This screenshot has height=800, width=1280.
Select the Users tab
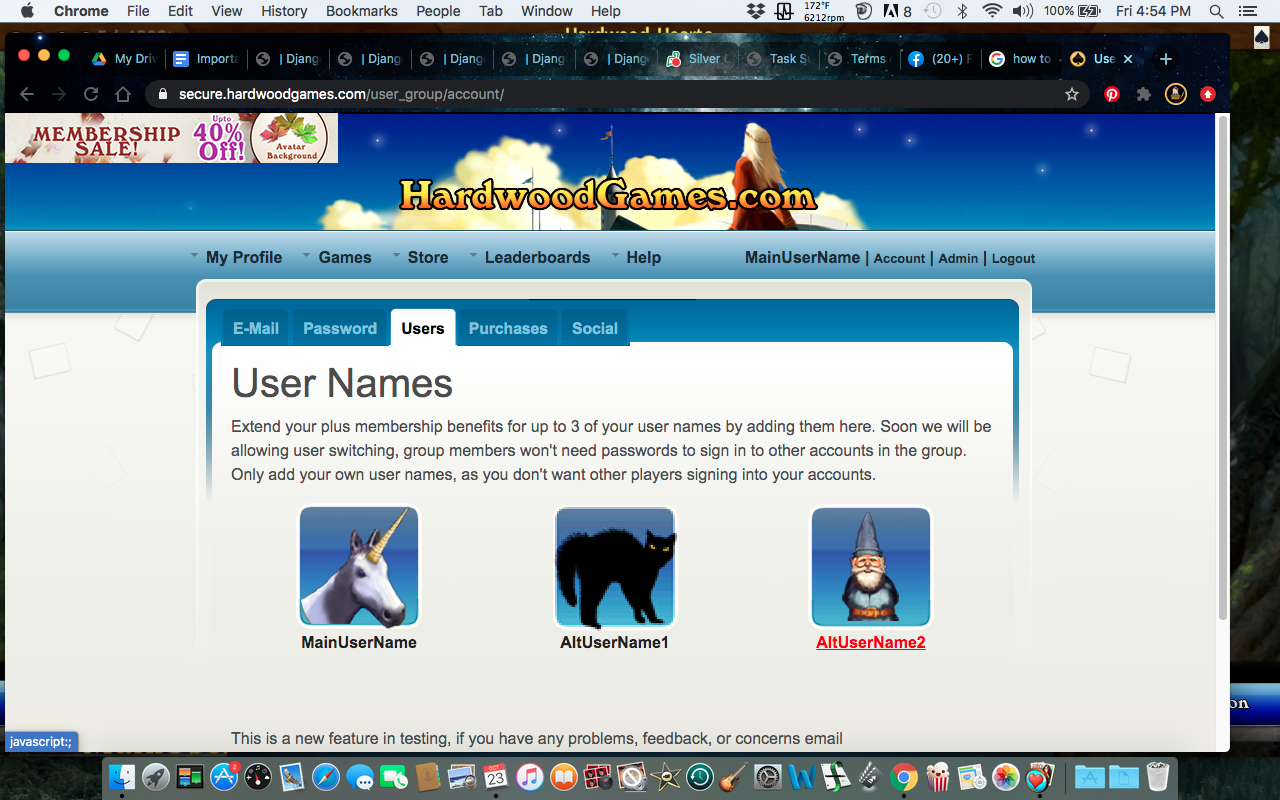(x=423, y=328)
